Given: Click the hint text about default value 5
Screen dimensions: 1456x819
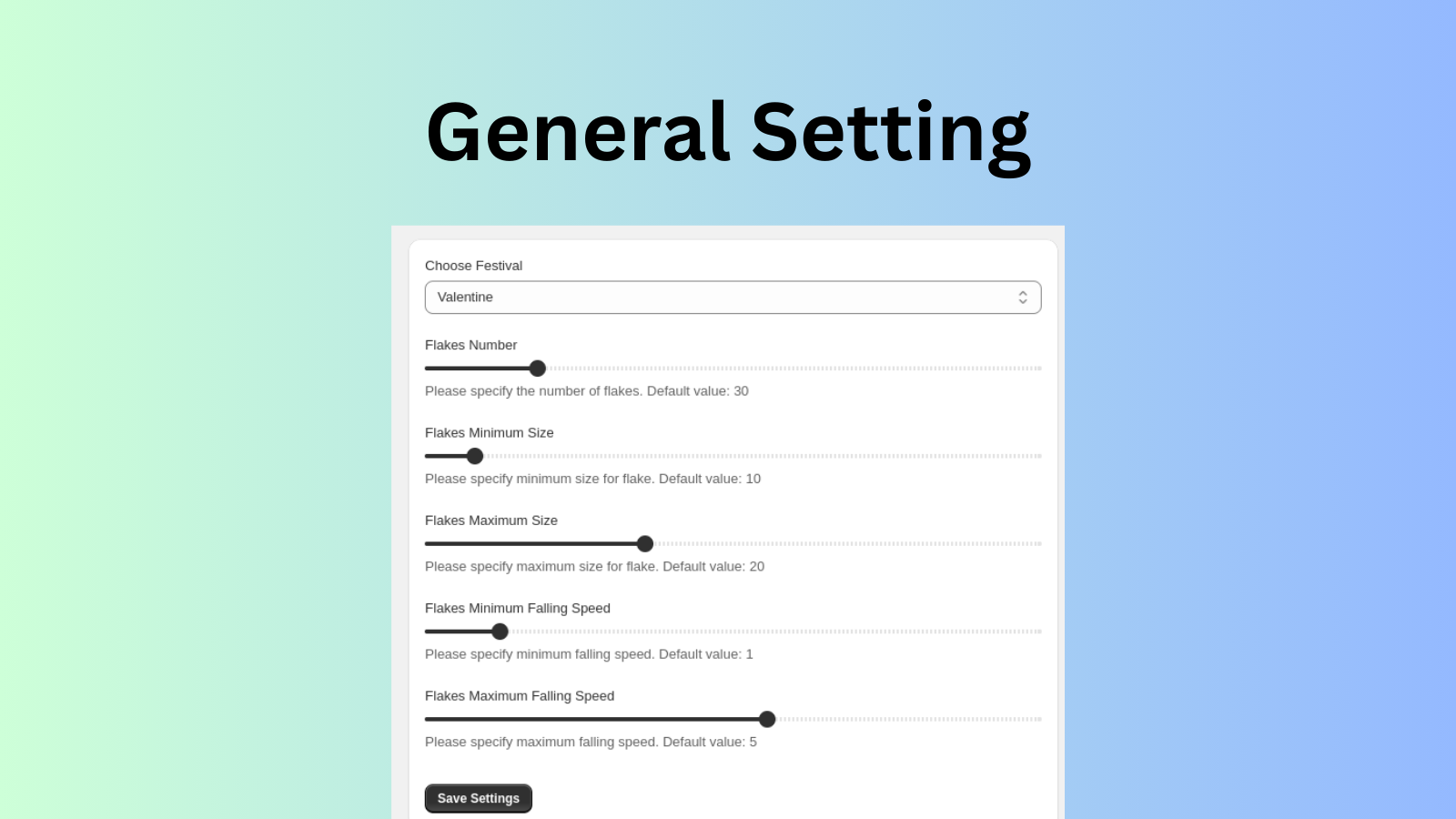Looking at the screenshot, I should (x=591, y=742).
